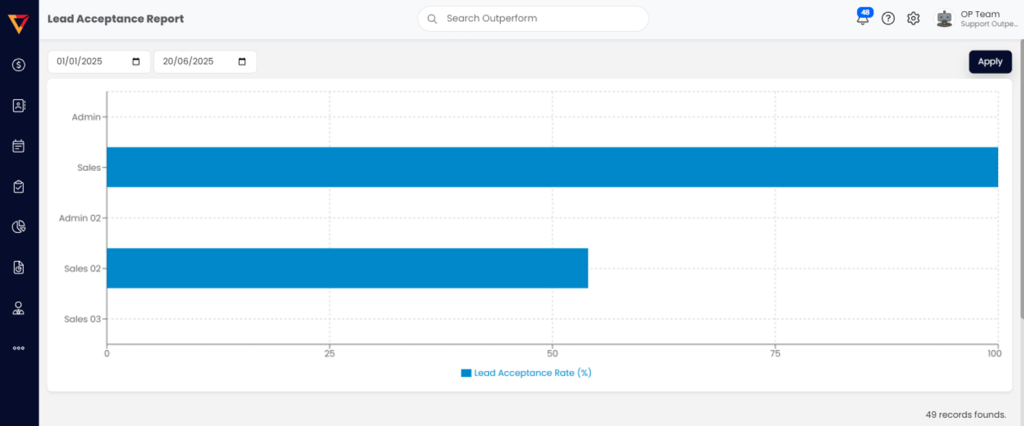
Task: Click the Apply button
Action: click(x=989, y=62)
